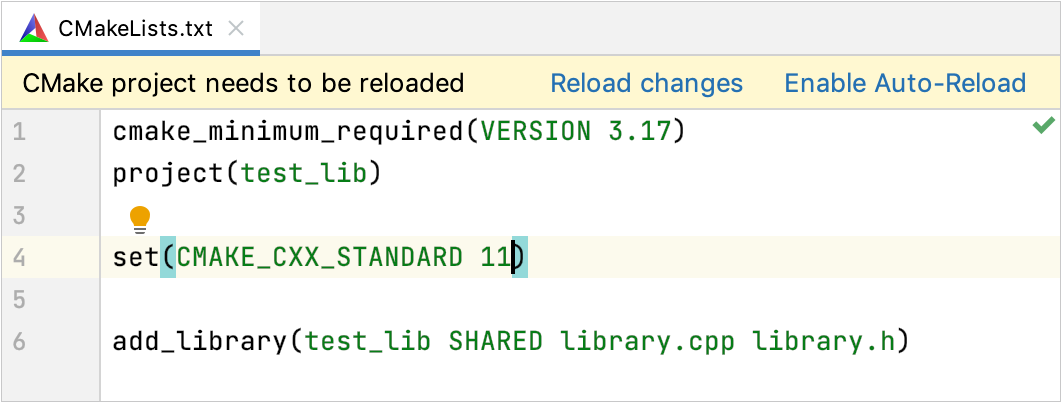Click the VERSION keyword on line 1
1062x403 pixels.
tap(537, 131)
